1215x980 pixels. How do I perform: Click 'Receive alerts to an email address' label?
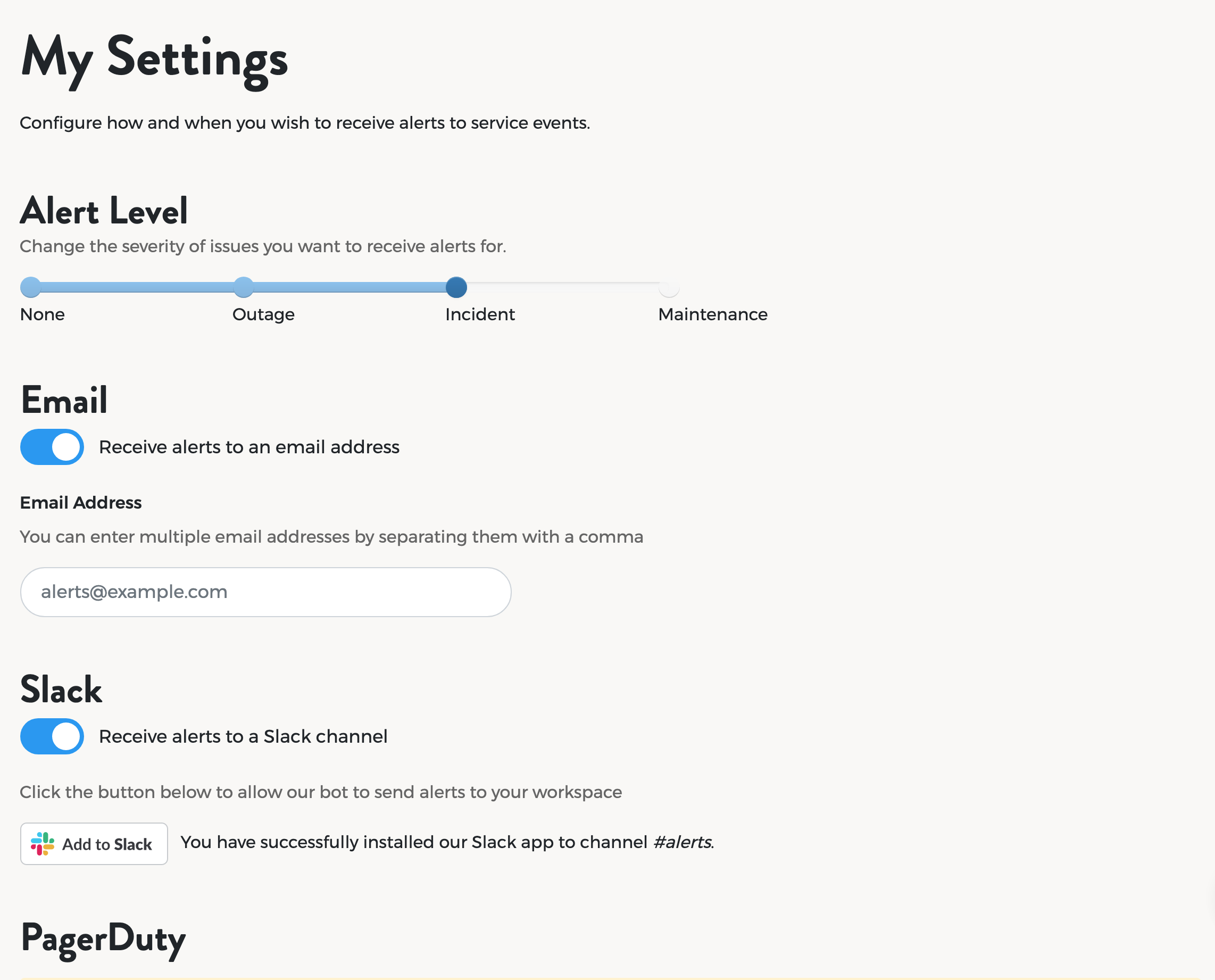click(249, 447)
